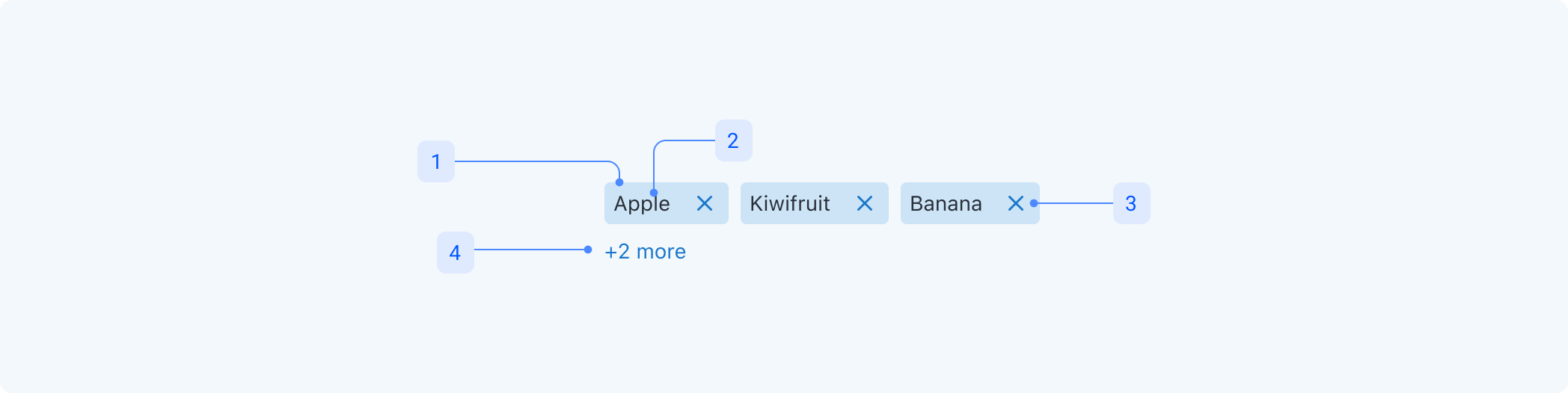Select the Banana tag label text
The image size is (1568, 393).
point(946,204)
